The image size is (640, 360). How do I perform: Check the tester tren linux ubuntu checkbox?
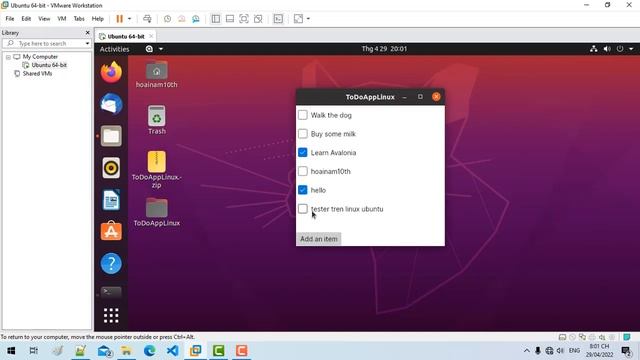pos(302,209)
